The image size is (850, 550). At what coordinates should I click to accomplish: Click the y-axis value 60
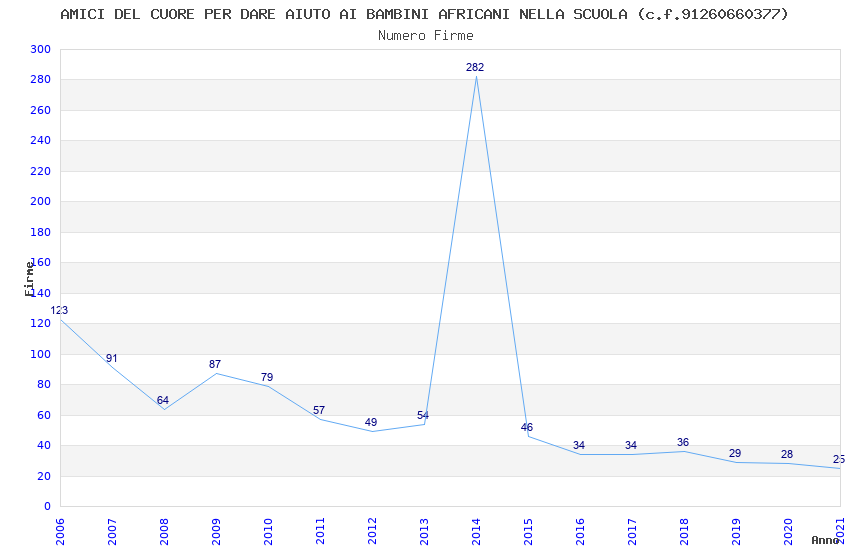(x=44, y=416)
